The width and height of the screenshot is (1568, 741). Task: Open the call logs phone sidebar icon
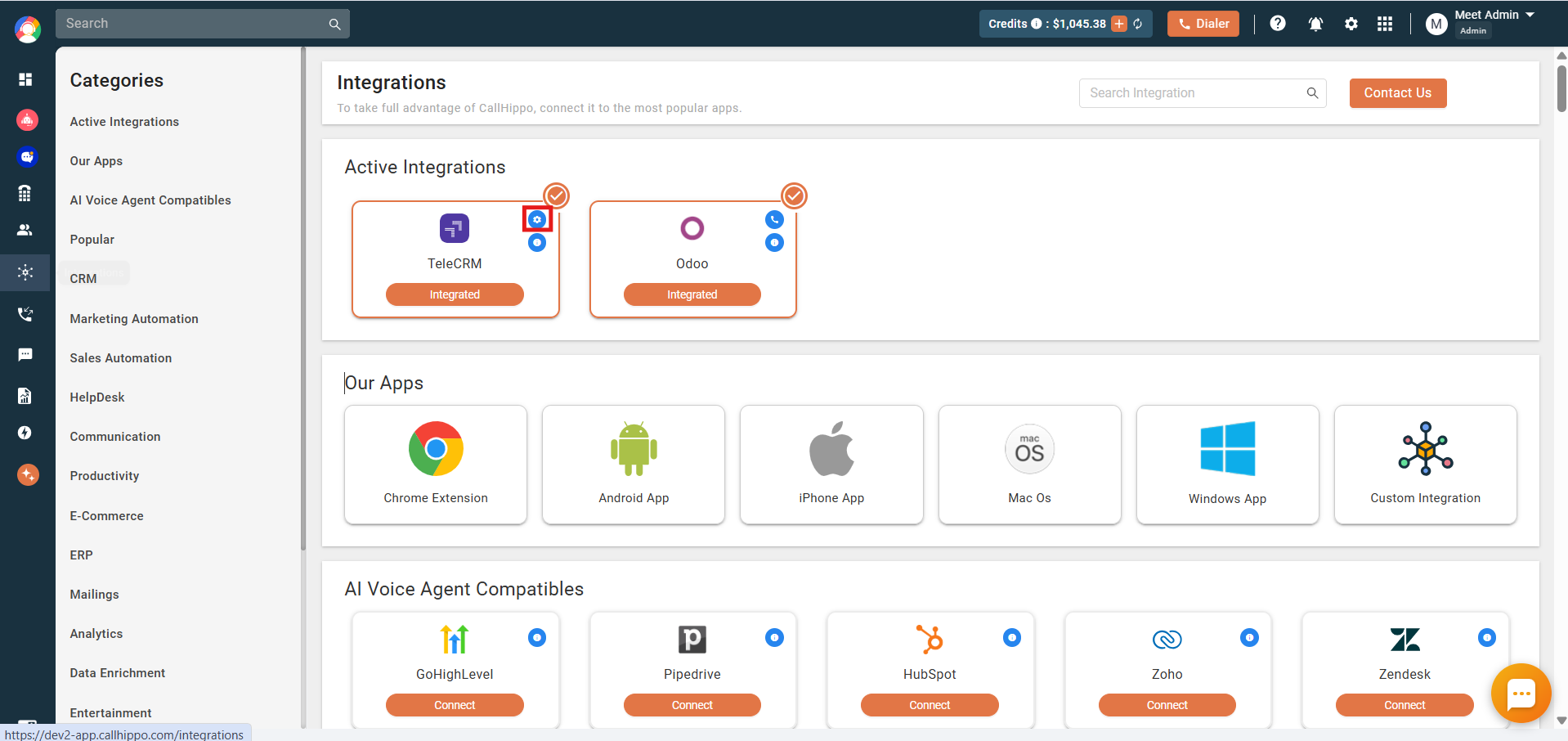pyautogui.click(x=25, y=314)
